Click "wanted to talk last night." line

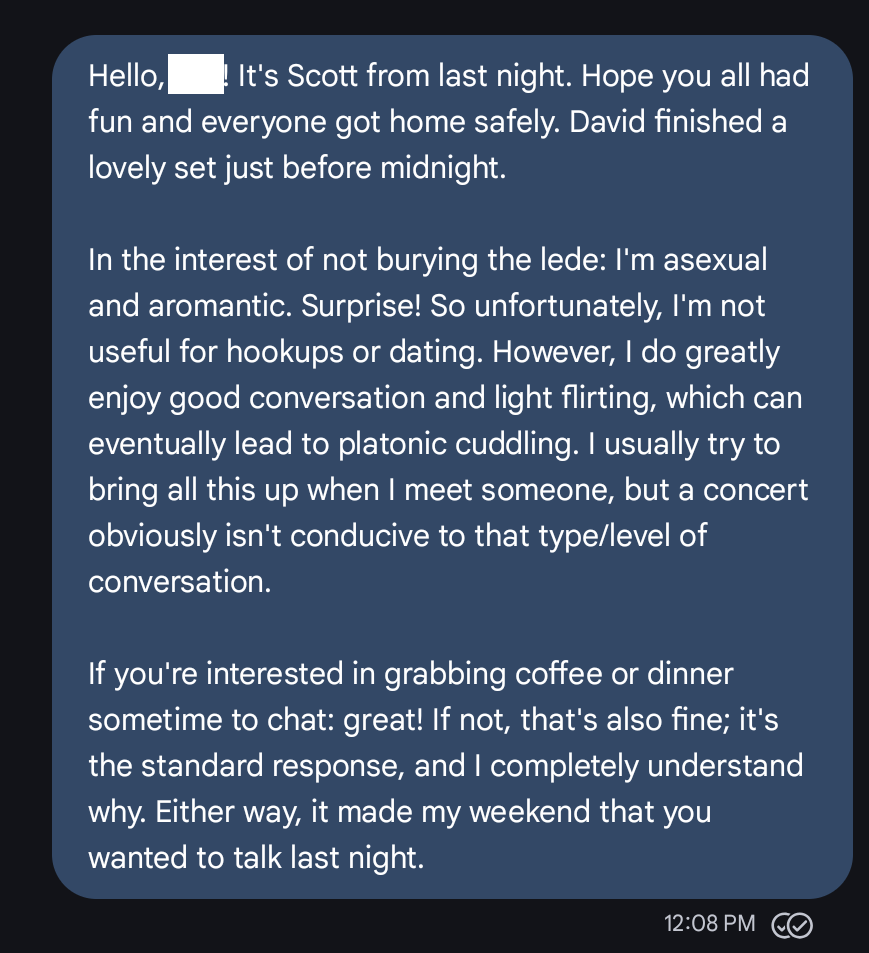click(256, 858)
